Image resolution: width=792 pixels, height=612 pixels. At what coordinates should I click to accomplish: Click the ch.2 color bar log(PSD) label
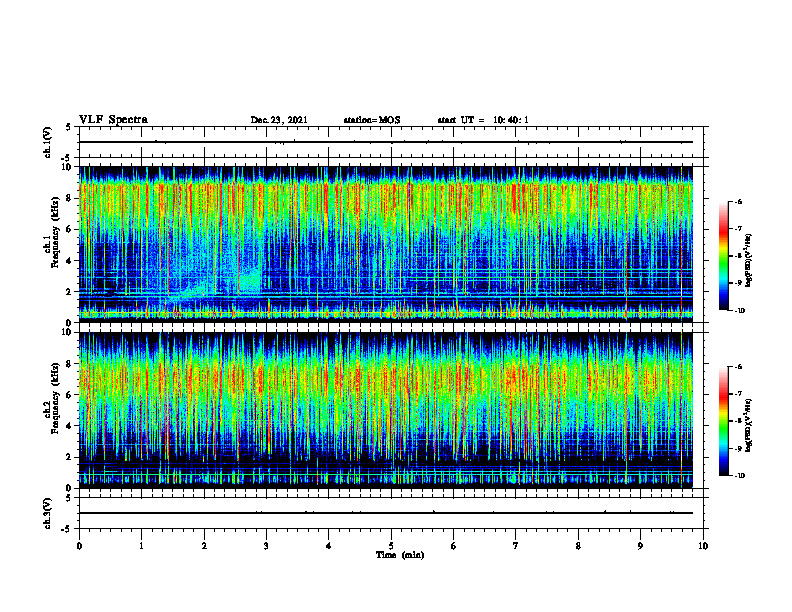click(x=749, y=425)
